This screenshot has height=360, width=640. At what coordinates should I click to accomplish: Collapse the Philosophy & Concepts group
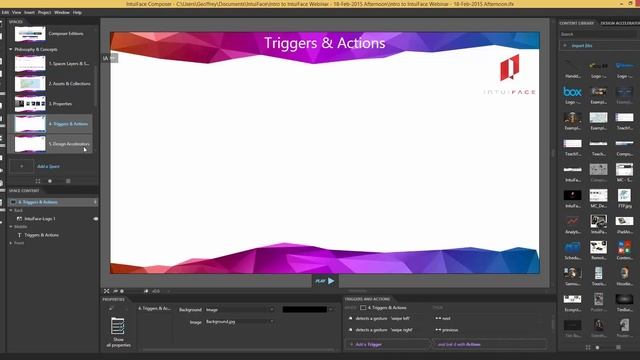11,49
